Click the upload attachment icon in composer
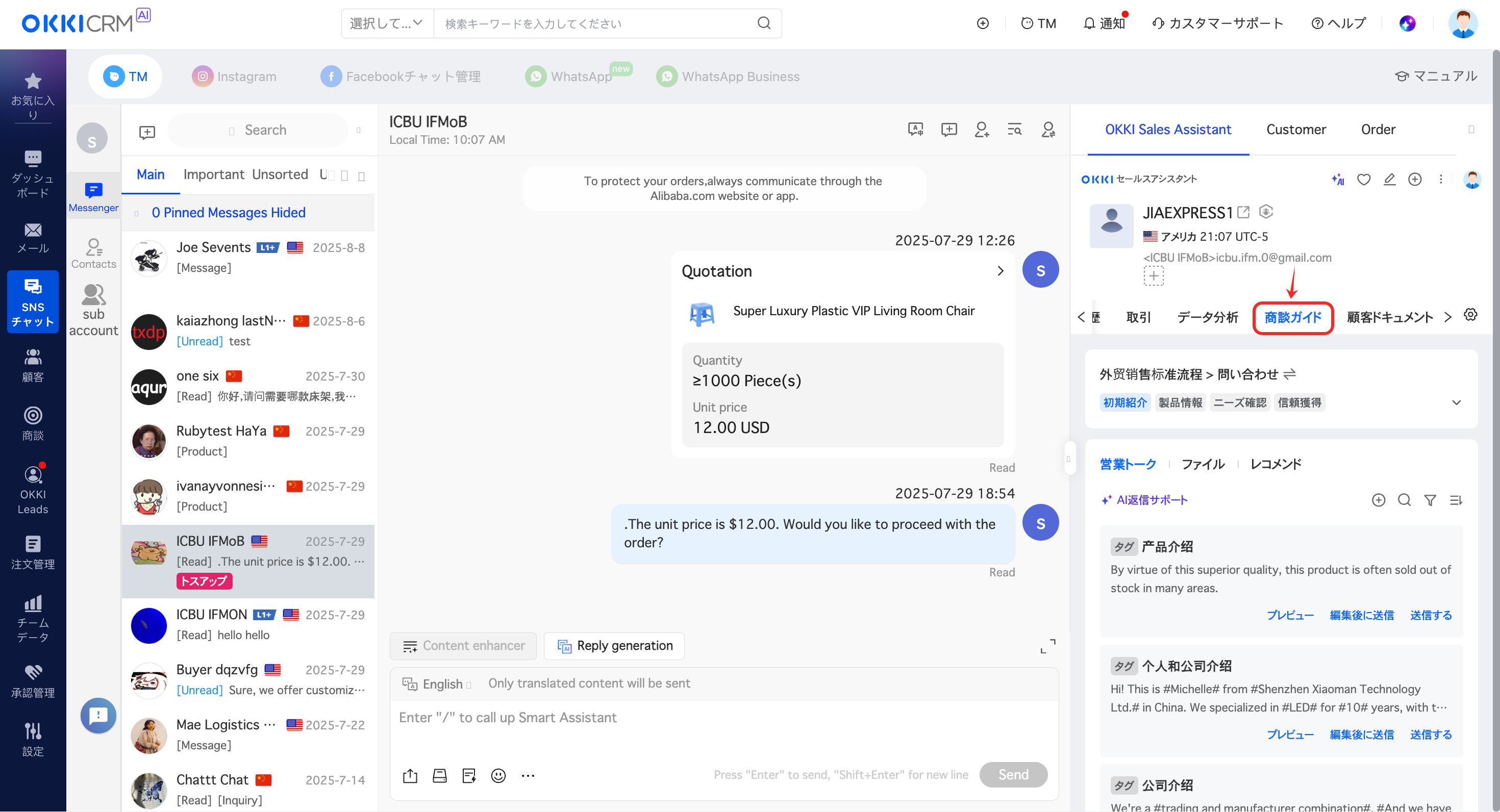Screen dimensions: 1500x812 [x=410, y=775]
